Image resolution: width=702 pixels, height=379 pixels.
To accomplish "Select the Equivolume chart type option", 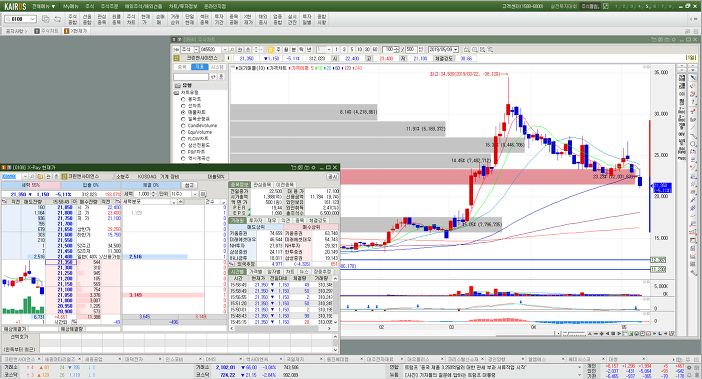I will point(183,132).
